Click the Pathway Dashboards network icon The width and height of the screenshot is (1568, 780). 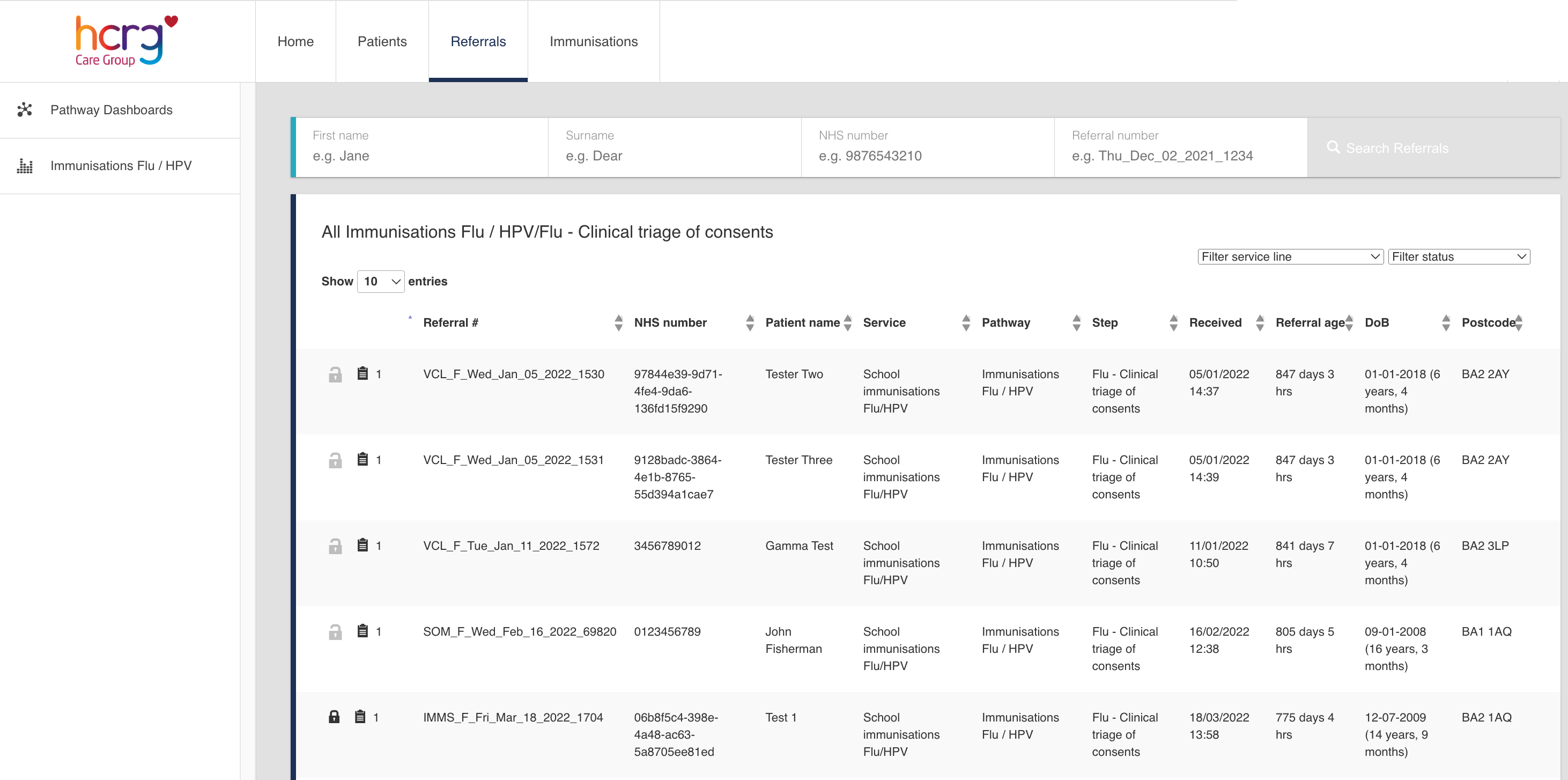click(x=24, y=109)
